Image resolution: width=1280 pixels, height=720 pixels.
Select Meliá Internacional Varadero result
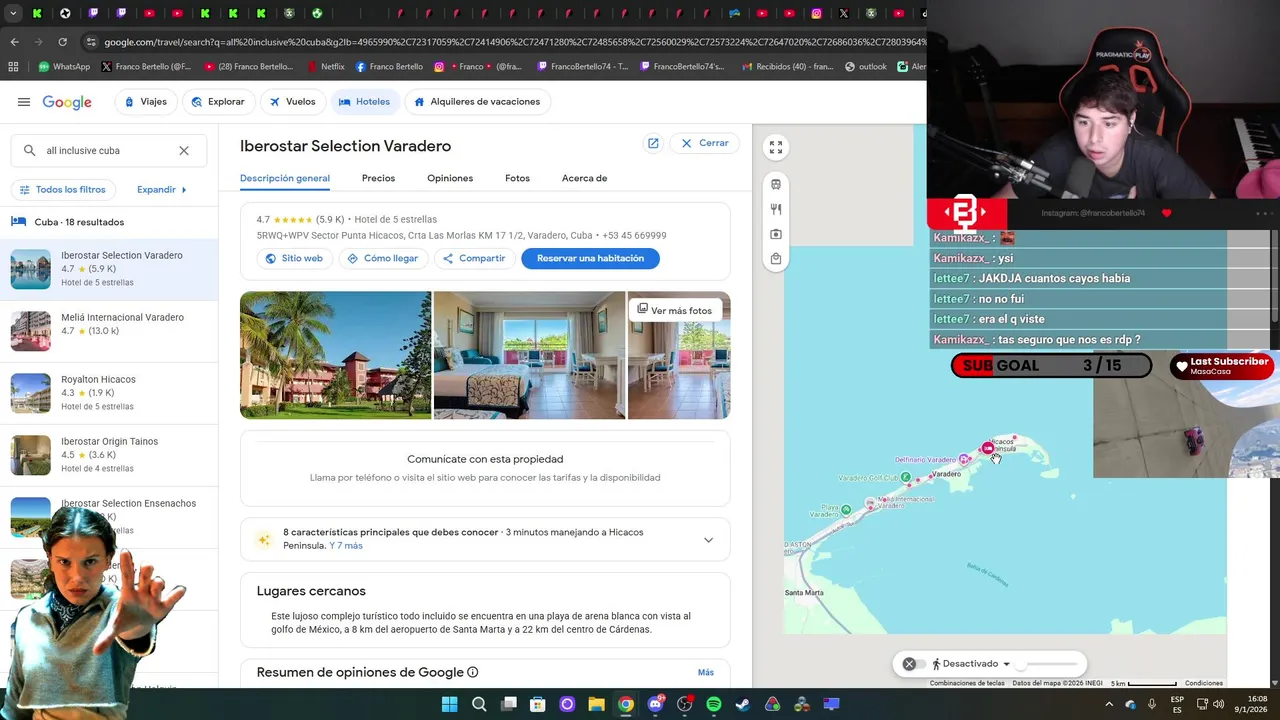click(109, 331)
